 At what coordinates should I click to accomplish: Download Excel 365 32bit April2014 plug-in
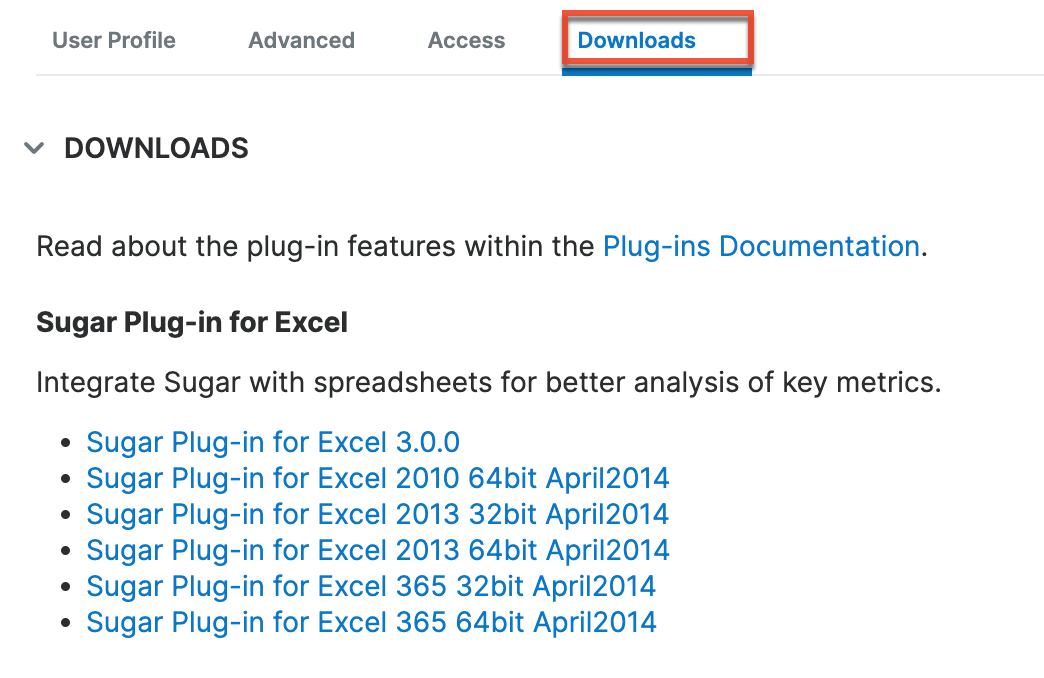click(371, 586)
